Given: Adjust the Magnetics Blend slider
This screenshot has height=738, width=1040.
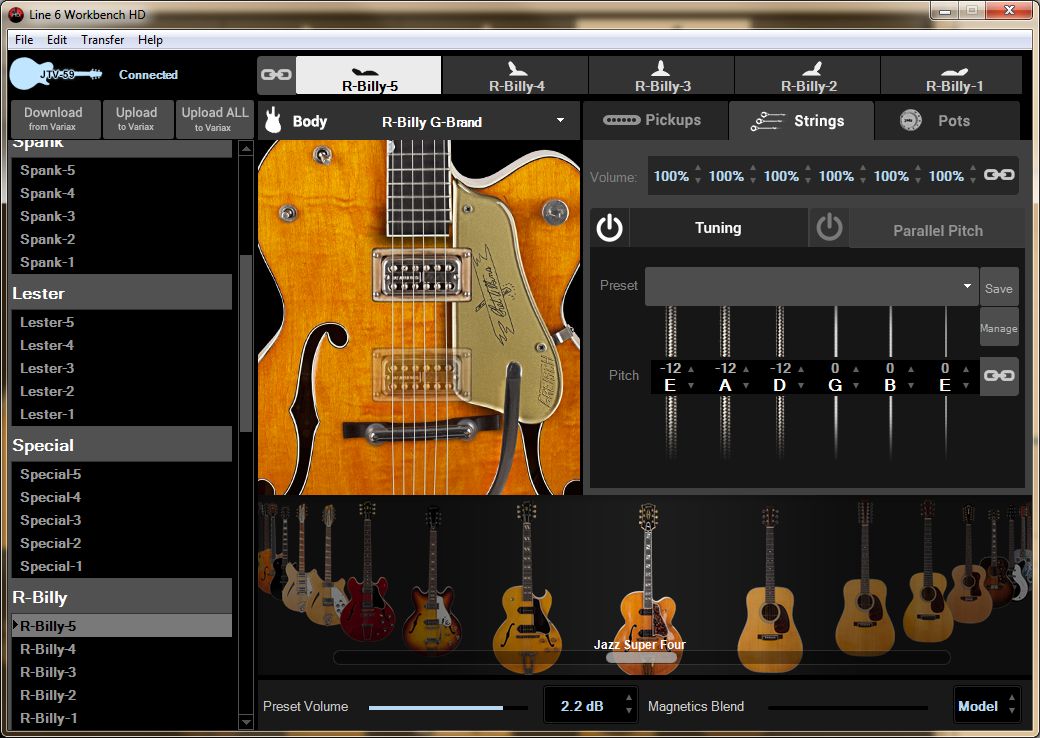Looking at the screenshot, I should [x=848, y=707].
